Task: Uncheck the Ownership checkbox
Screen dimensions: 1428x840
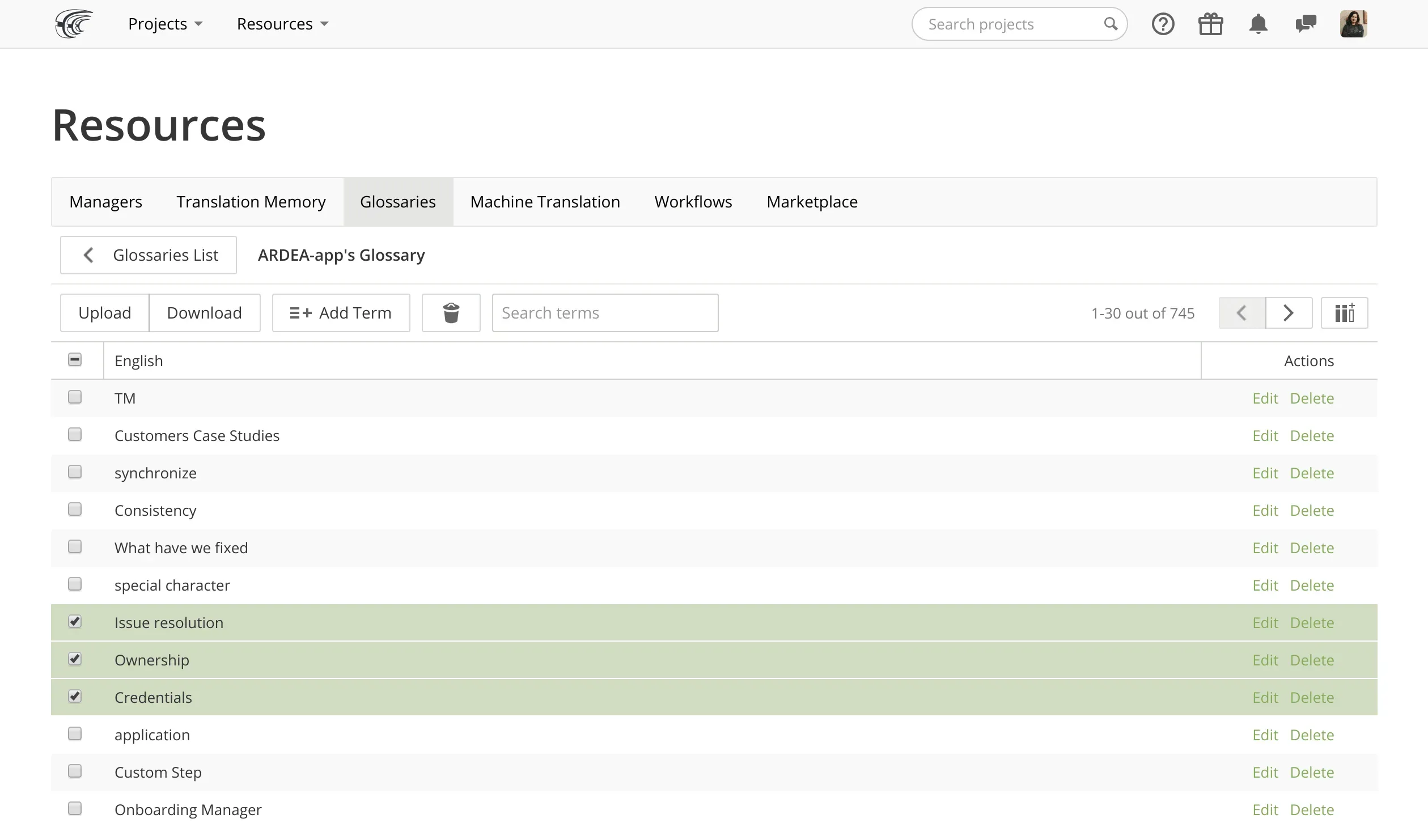Action: coord(75,659)
